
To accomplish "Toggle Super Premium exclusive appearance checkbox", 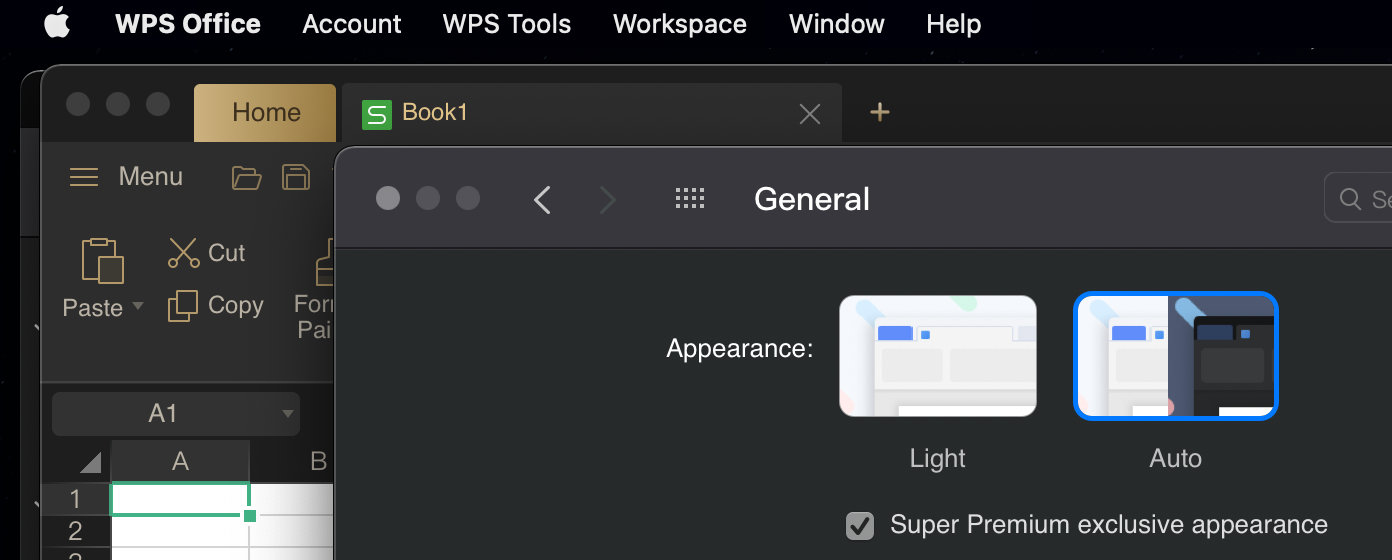I will 859,525.
